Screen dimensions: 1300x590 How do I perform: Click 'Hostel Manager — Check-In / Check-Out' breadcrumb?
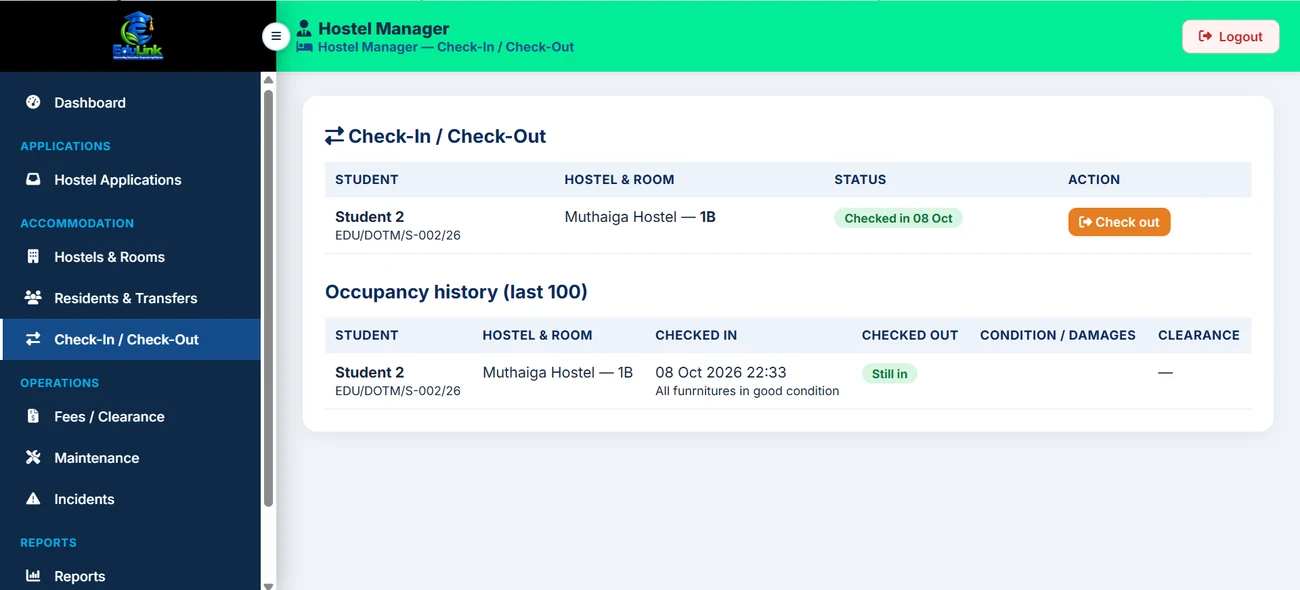446,47
